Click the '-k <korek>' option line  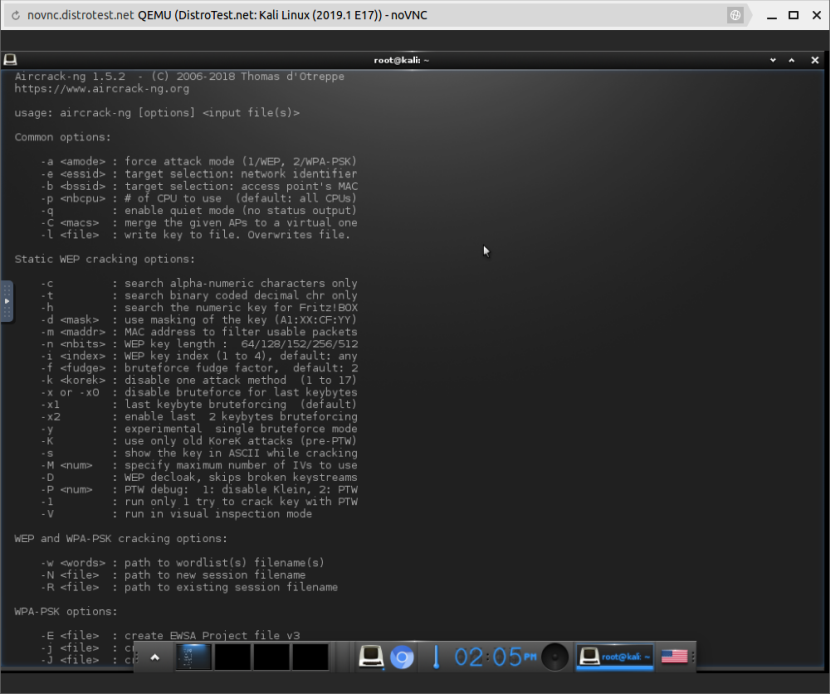[x=199, y=380]
